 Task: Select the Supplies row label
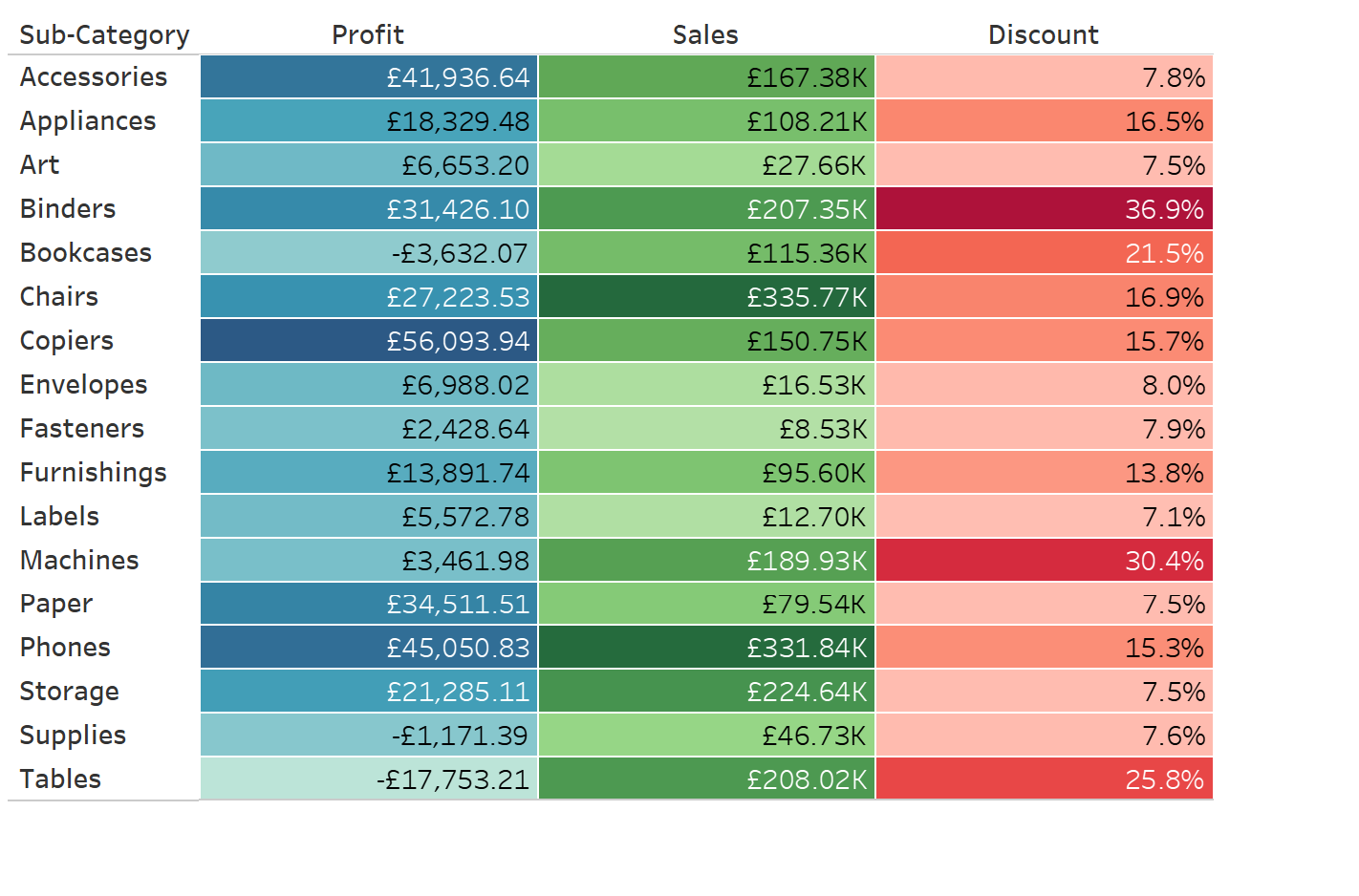[x=74, y=736]
